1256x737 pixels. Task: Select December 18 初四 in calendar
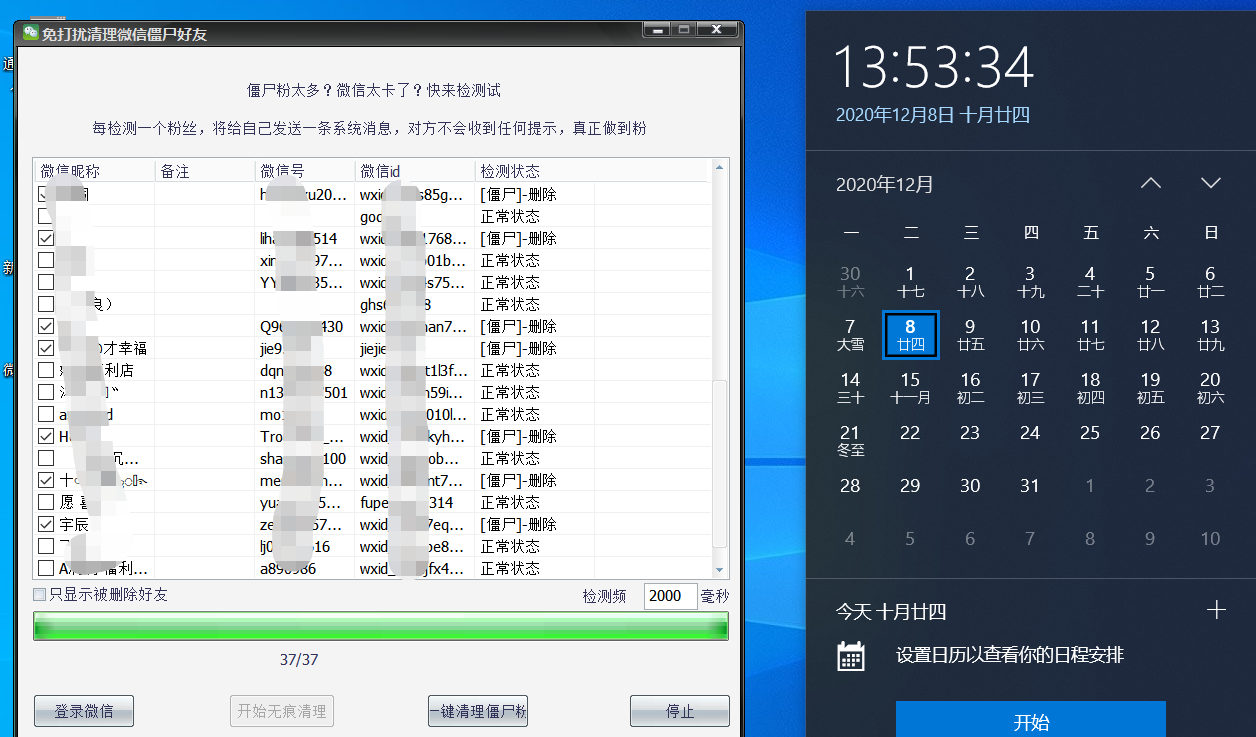1091,387
